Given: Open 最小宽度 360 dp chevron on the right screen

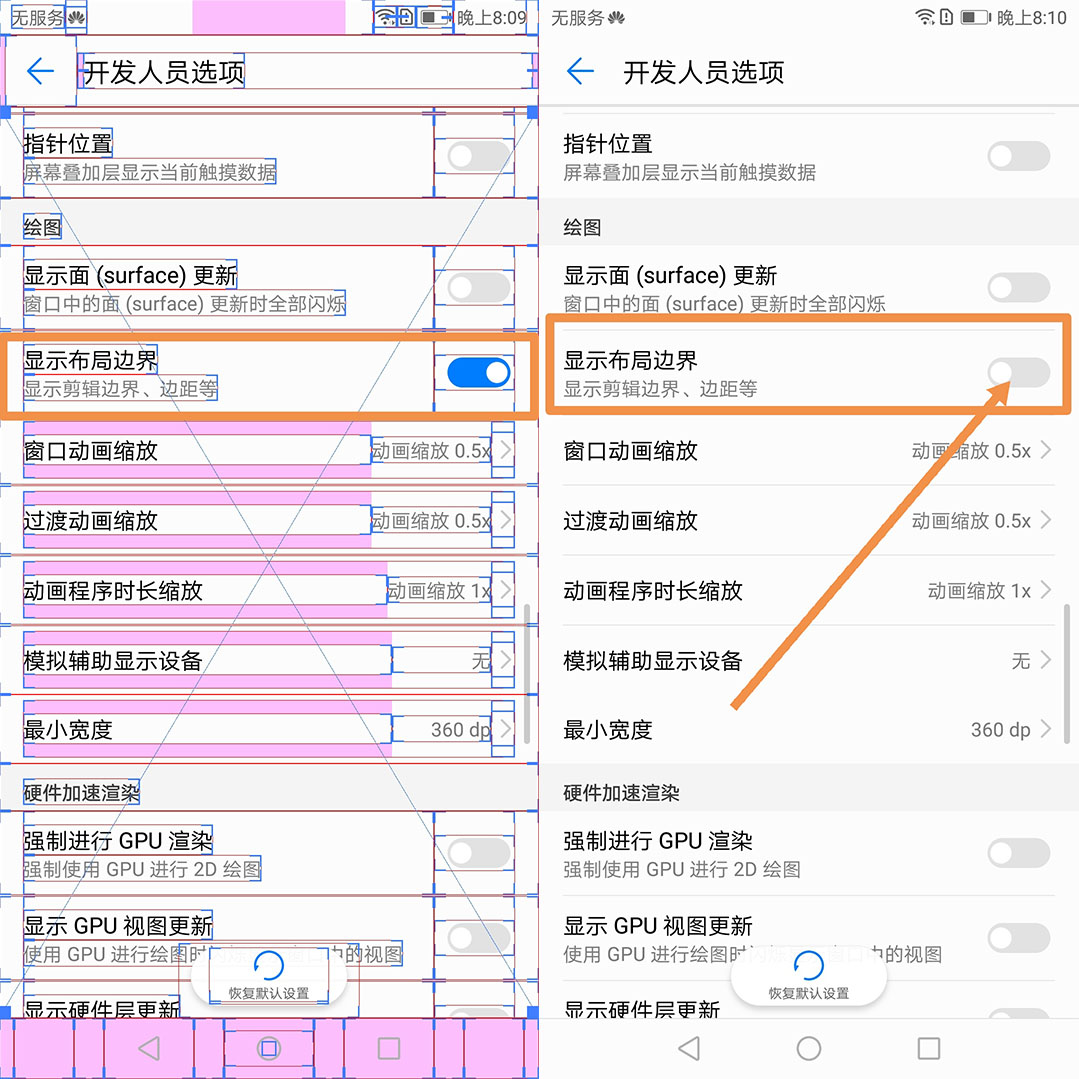Looking at the screenshot, I should click(1046, 729).
